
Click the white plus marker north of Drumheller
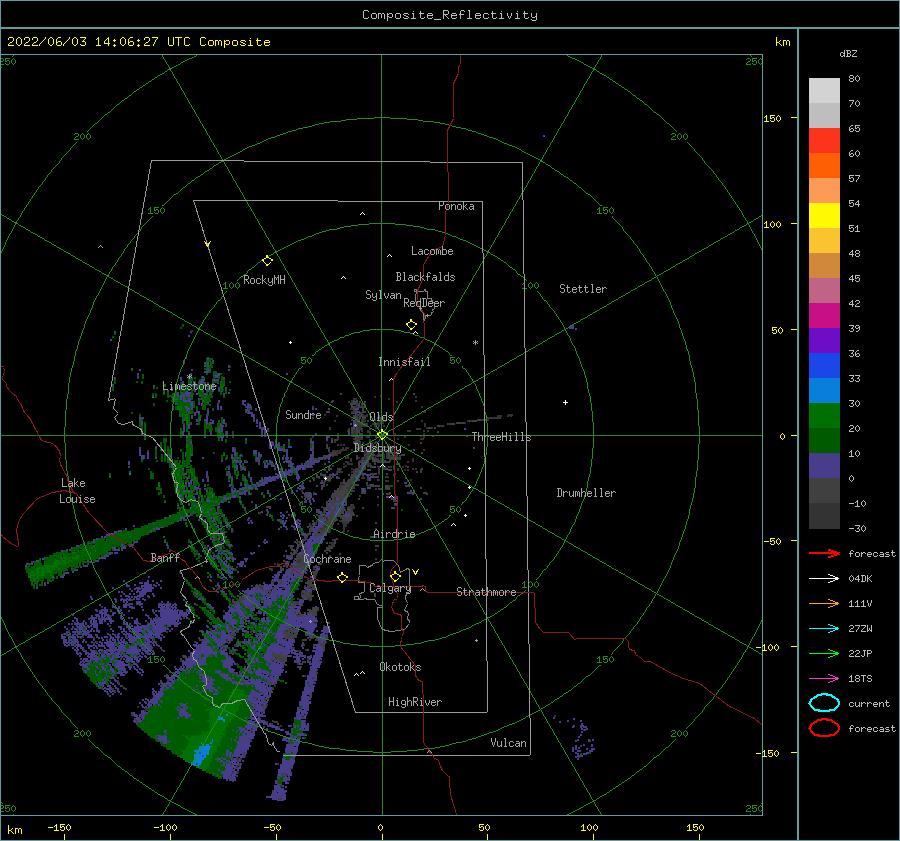(x=565, y=402)
